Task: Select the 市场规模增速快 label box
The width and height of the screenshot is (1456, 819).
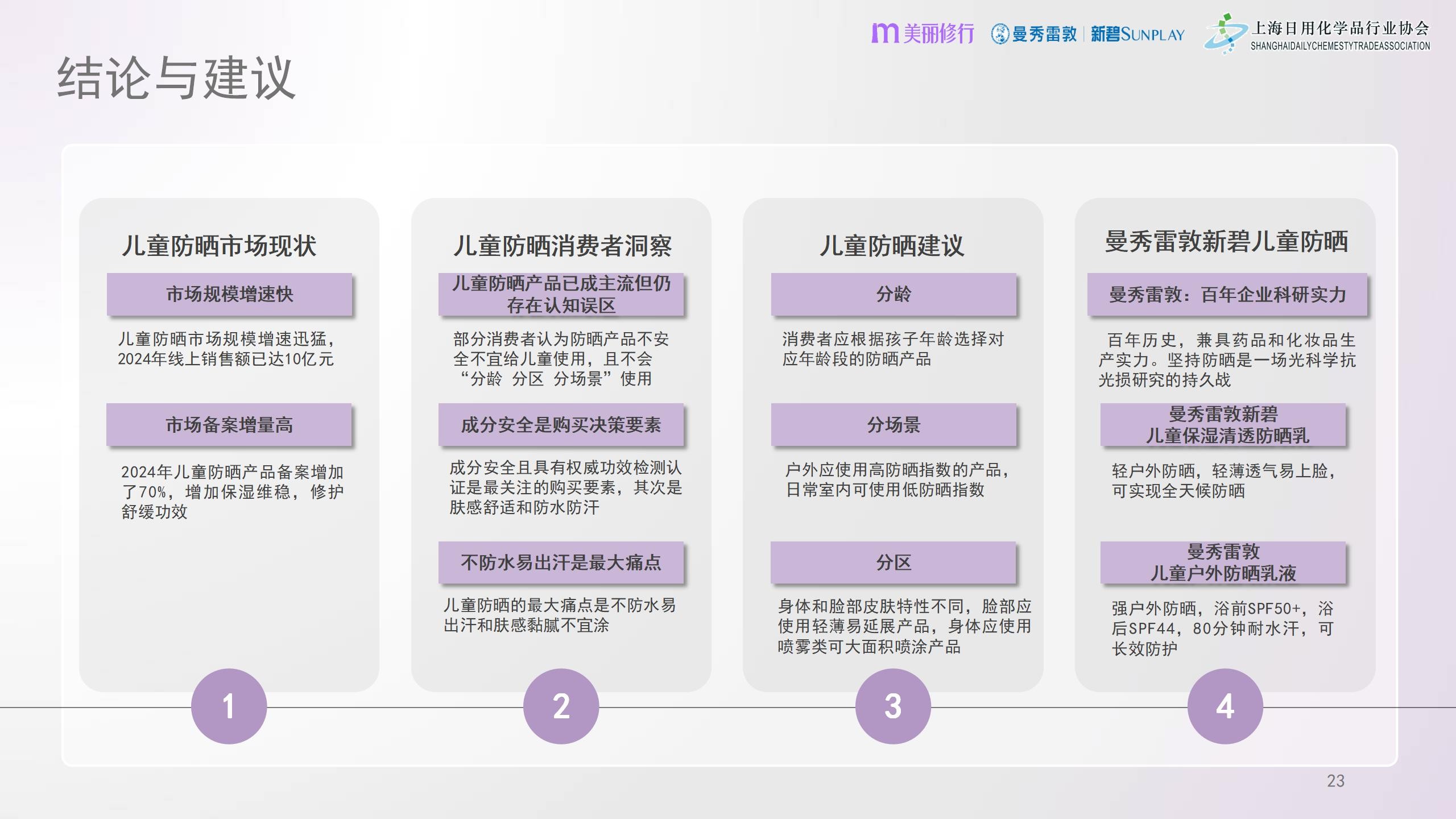Action: [x=229, y=294]
